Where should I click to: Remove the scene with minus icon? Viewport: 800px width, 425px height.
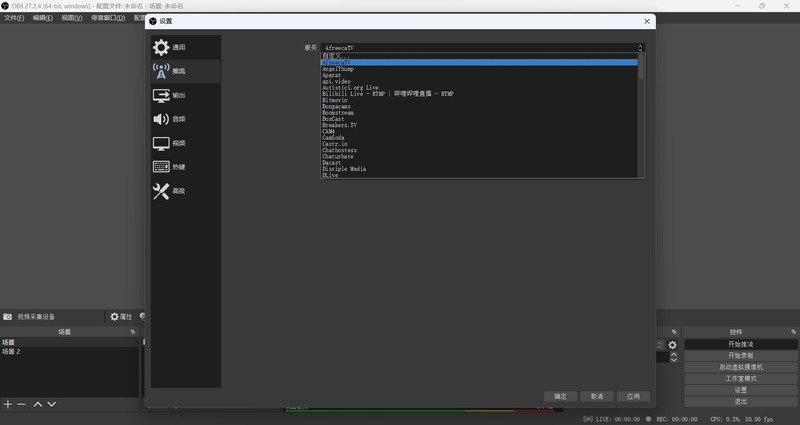point(21,404)
